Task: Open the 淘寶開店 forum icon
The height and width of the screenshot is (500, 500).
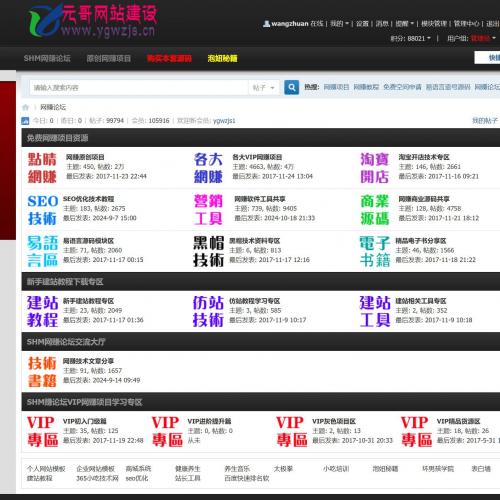Action: (375, 168)
